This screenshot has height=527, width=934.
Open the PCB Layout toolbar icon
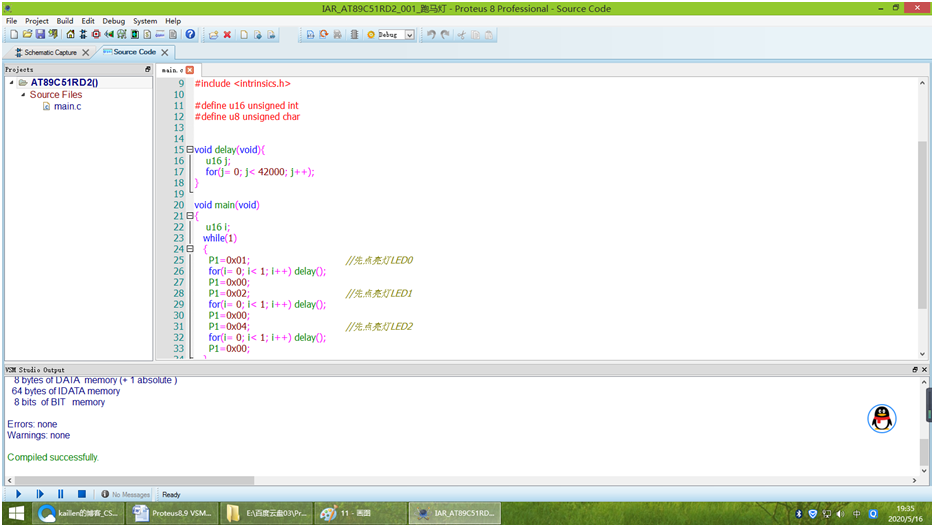[x=96, y=35]
